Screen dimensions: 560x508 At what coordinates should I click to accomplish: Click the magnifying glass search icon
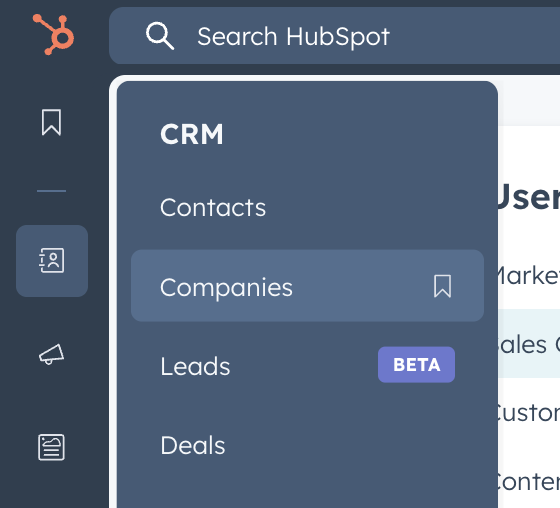160,36
